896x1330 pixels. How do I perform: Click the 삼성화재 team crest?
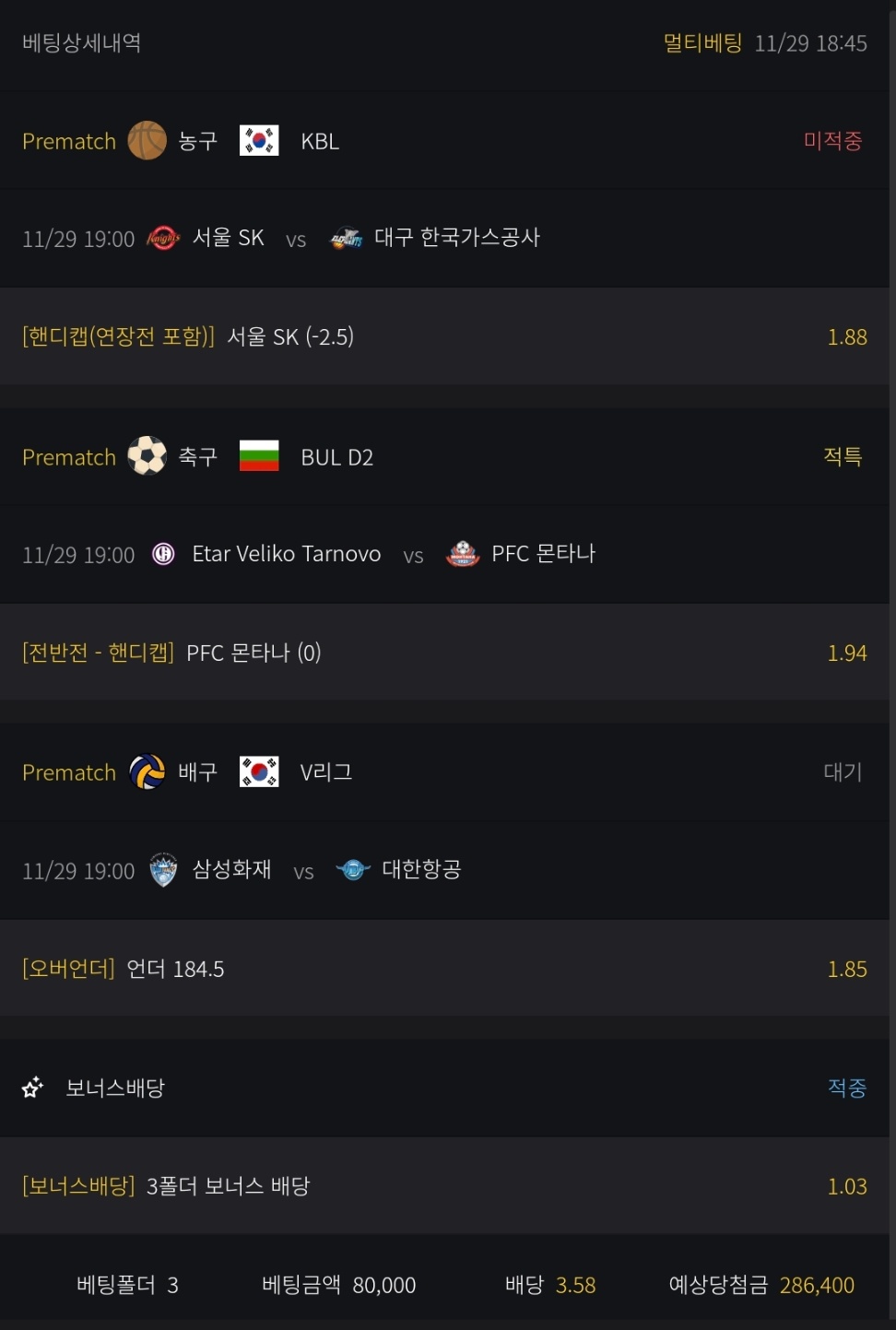(163, 869)
